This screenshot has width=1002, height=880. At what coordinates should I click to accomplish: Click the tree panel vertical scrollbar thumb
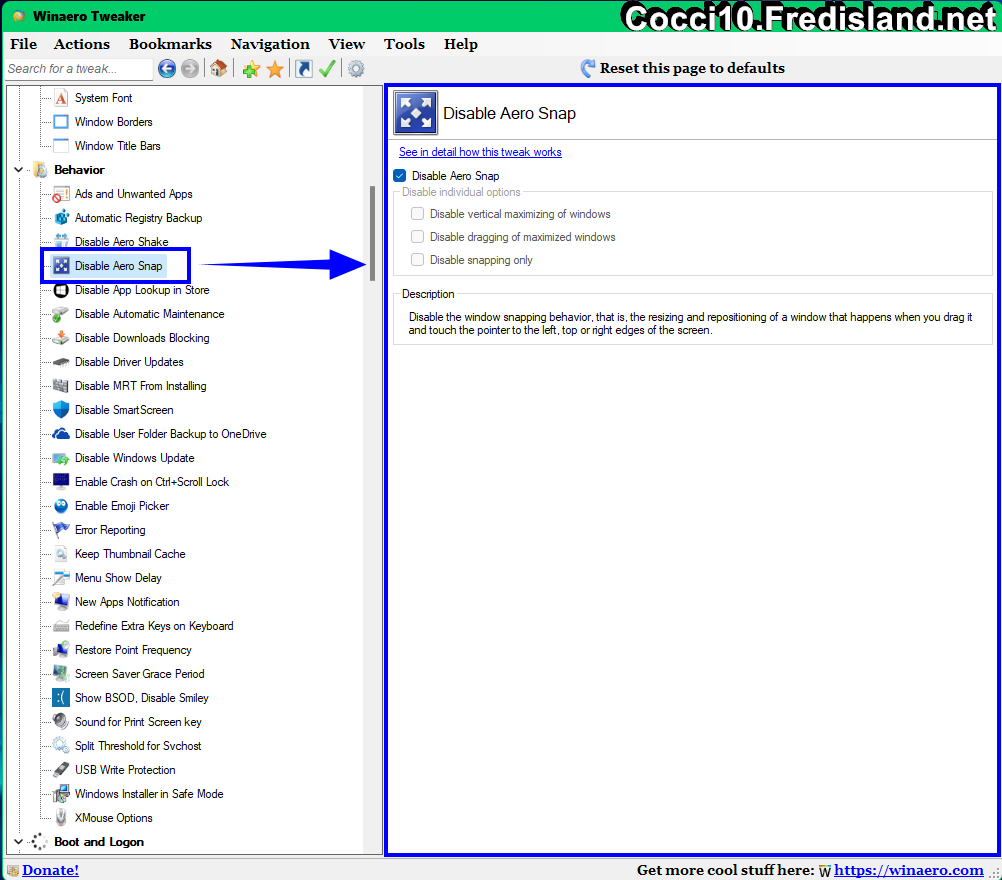[372, 233]
